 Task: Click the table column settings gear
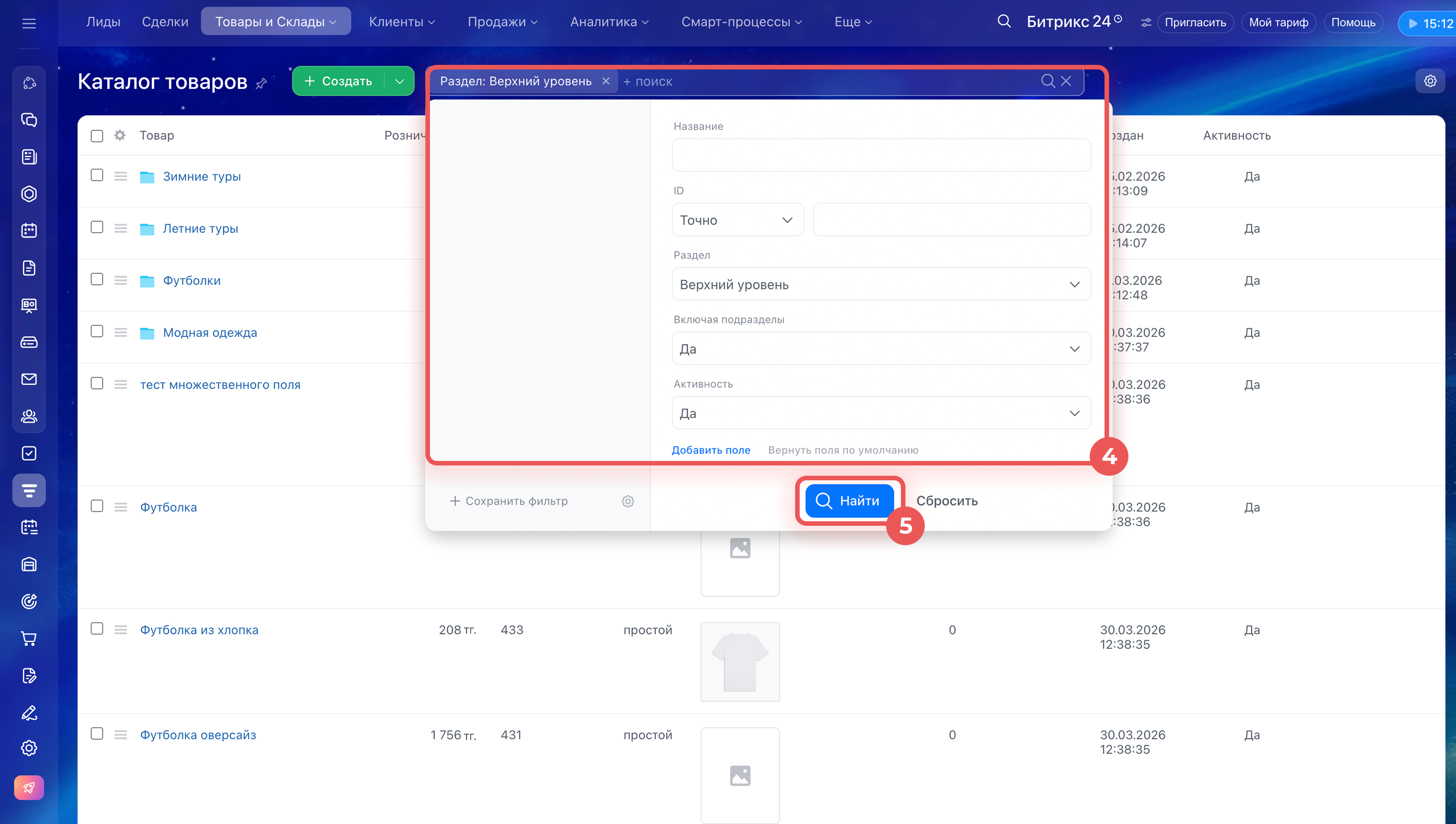click(120, 135)
